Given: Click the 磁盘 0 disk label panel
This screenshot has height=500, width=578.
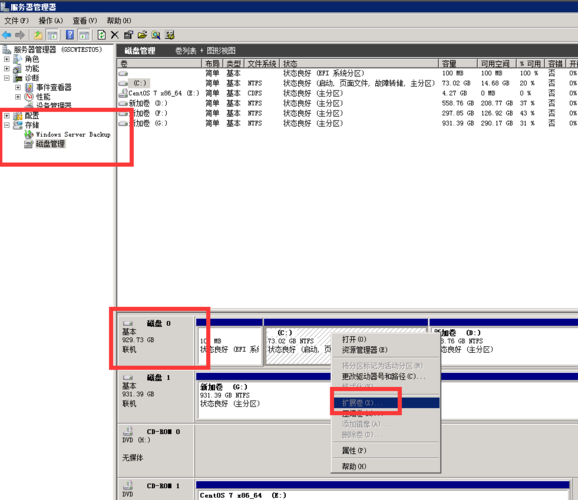Looking at the screenshot, I should [x=156, y=341].
